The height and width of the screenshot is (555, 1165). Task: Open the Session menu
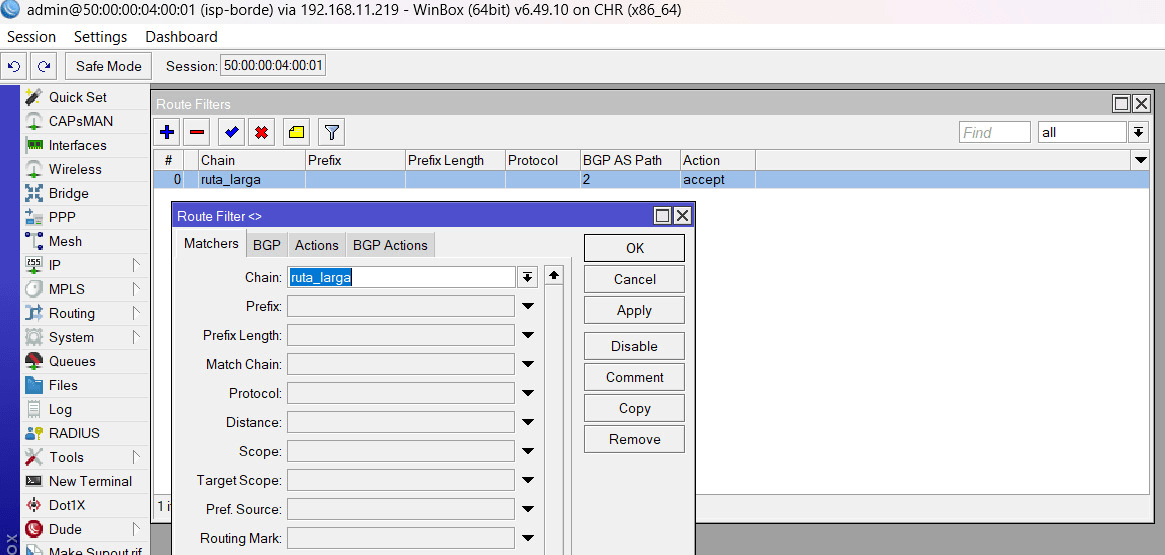tap(31, 36)
